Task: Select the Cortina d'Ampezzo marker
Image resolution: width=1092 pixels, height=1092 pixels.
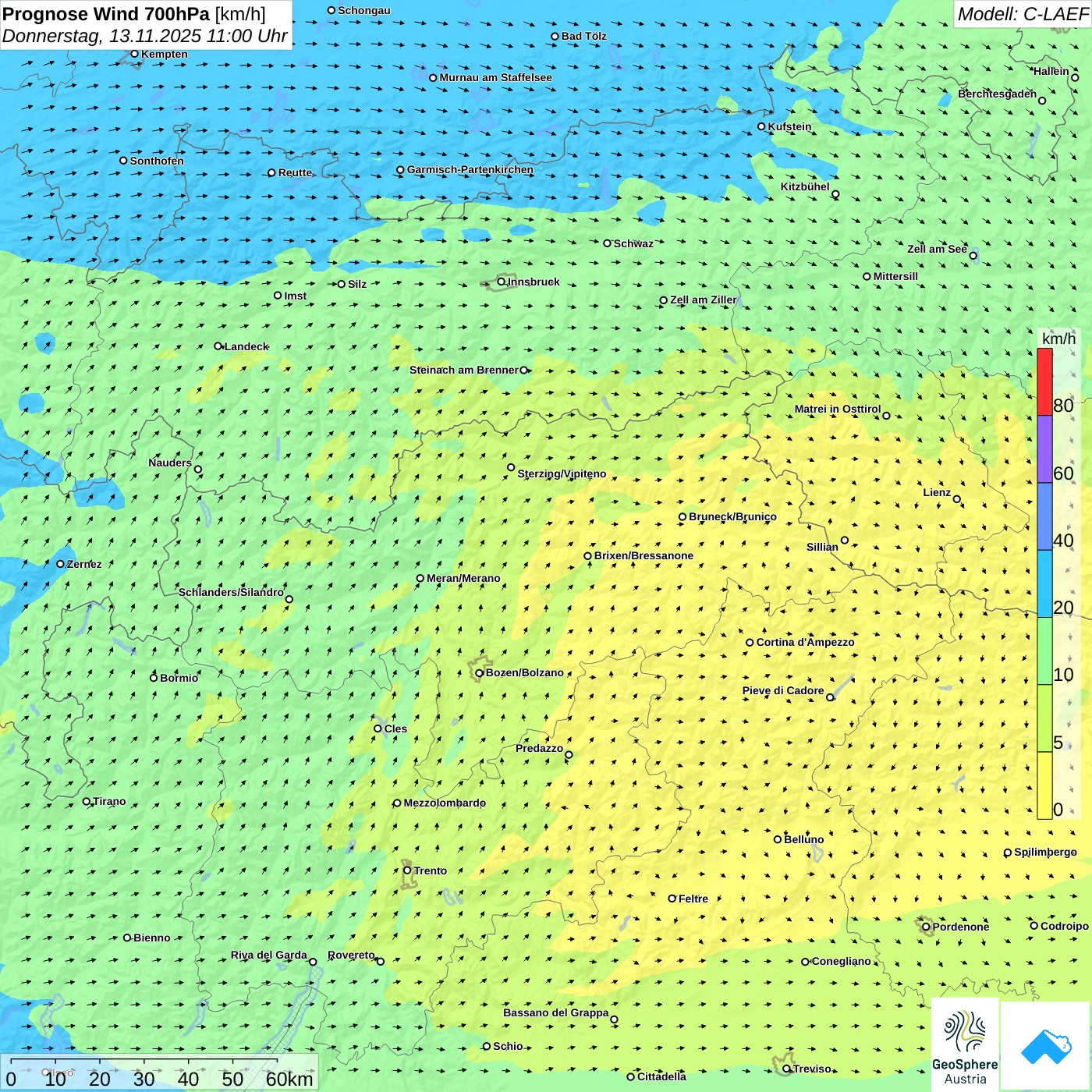Action: [x=750, y=643]
